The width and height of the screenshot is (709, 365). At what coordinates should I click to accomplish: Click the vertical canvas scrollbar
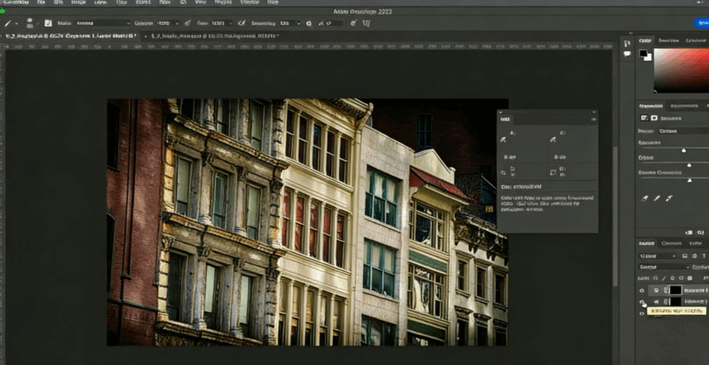tap(614, 216)
